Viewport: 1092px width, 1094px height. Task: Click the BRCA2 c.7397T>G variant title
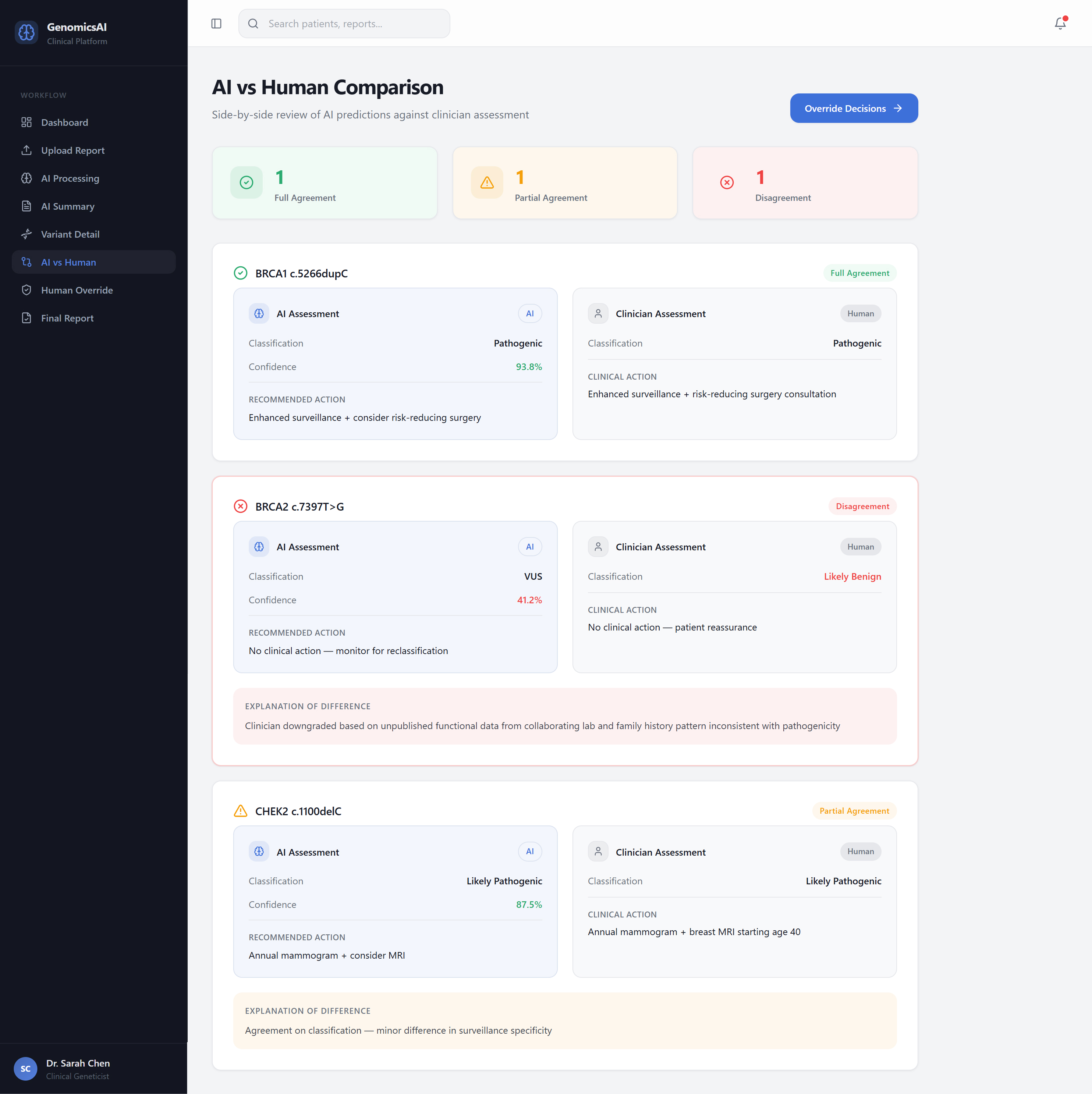pos(299,507)
